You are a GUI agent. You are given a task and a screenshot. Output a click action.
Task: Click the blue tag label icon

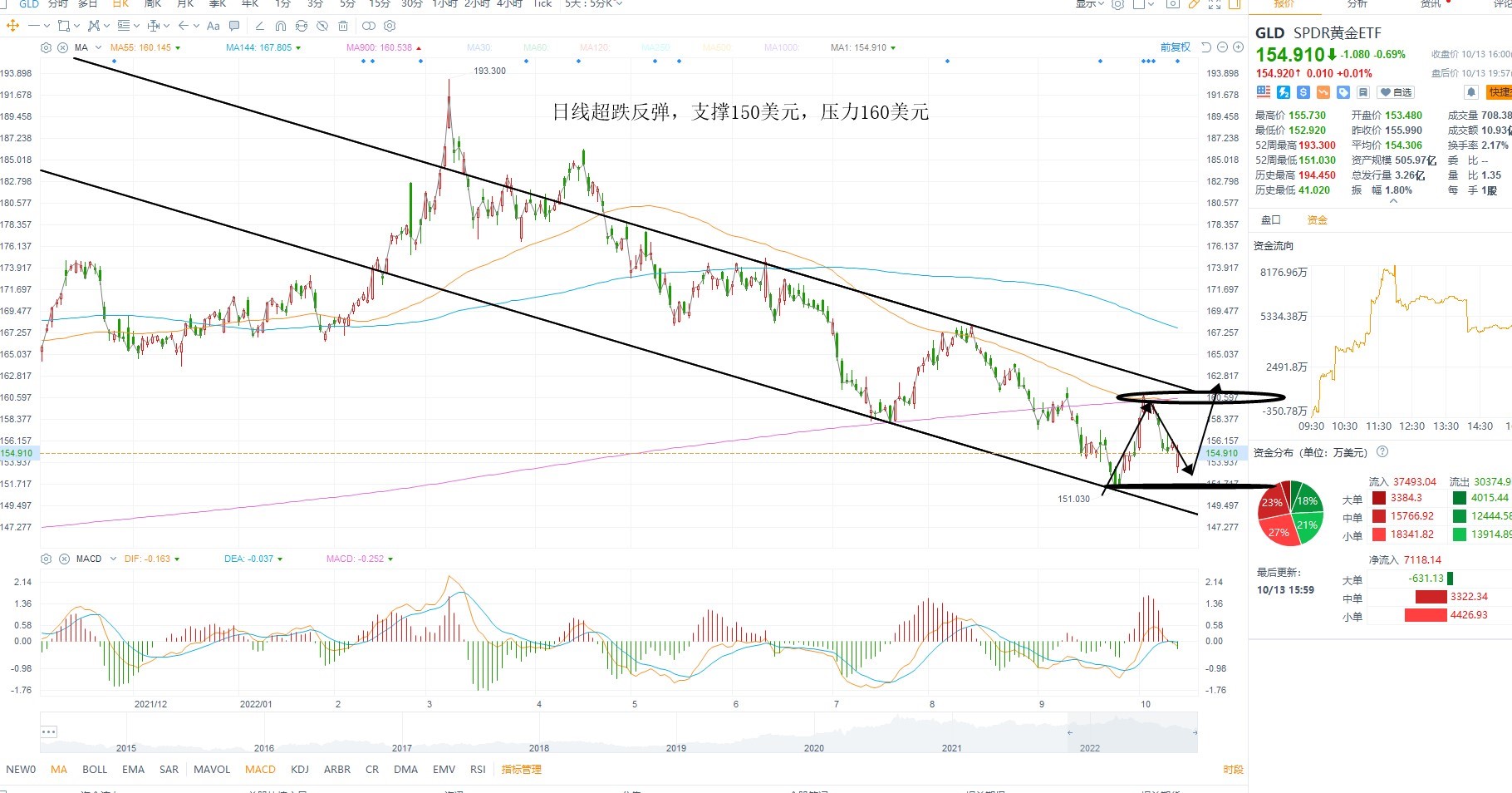point(1343,92)
